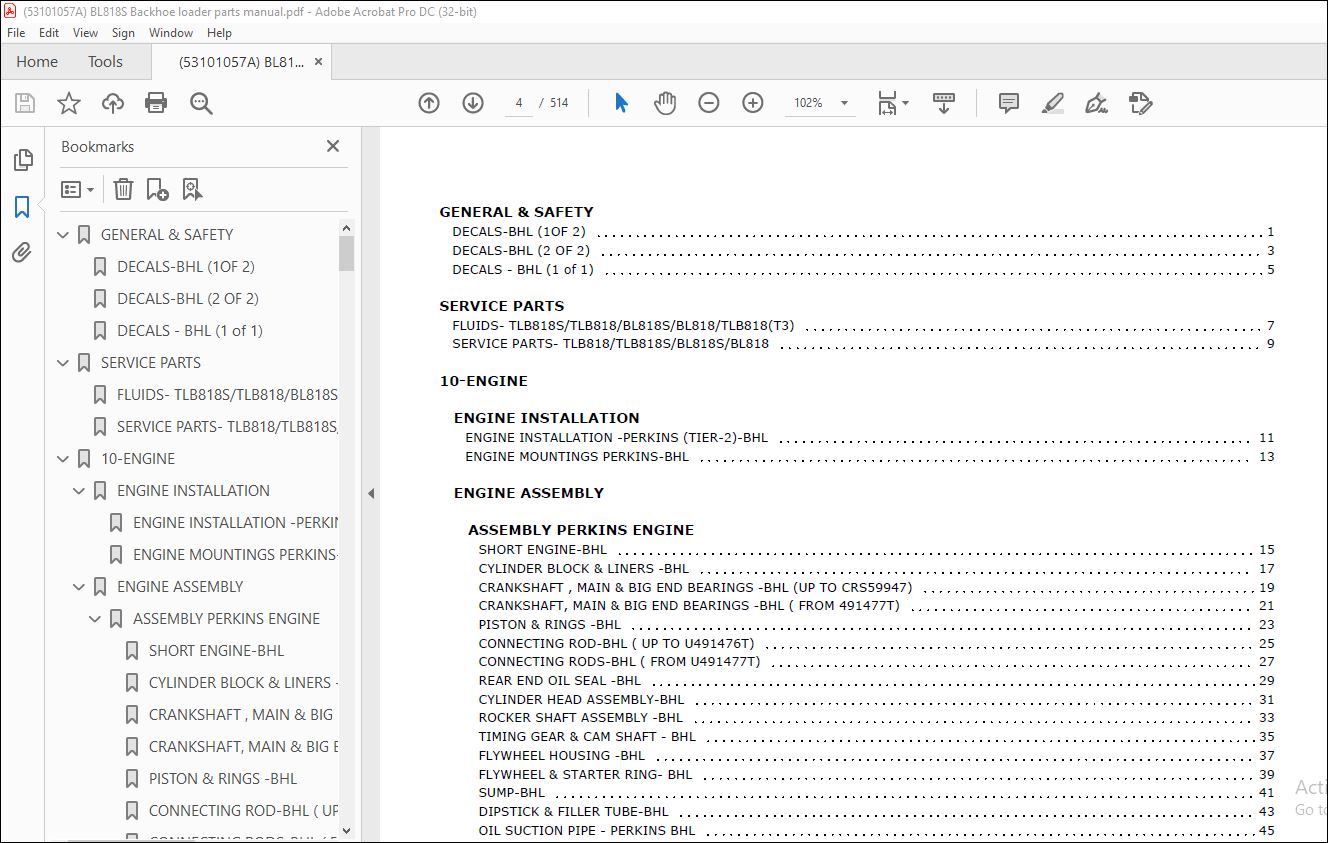
Task: Open bookmarks options list menu
Action: pyautogui.click(x=77, y=189)
